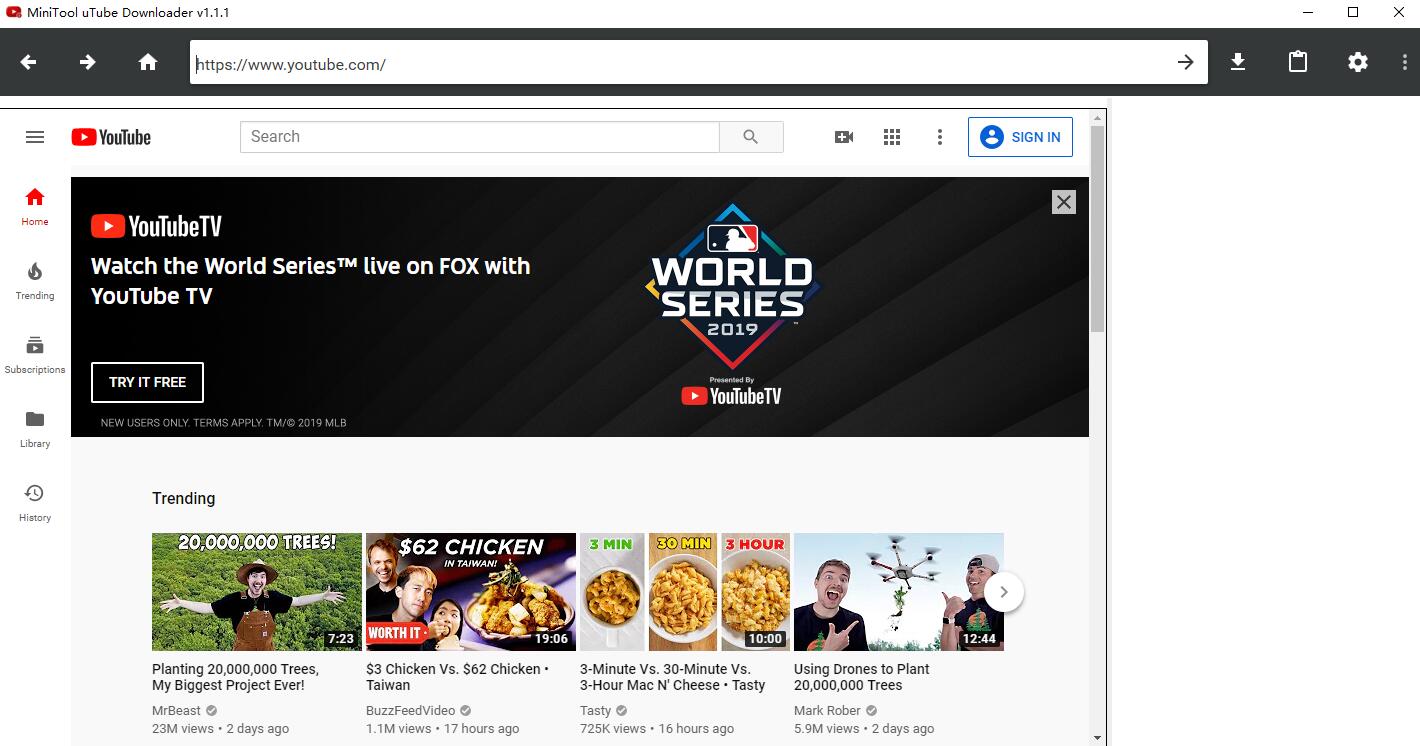
Task: Open '3-Minute Vs. 30-Minute' Mac title
Action: (x=672, y=677)
